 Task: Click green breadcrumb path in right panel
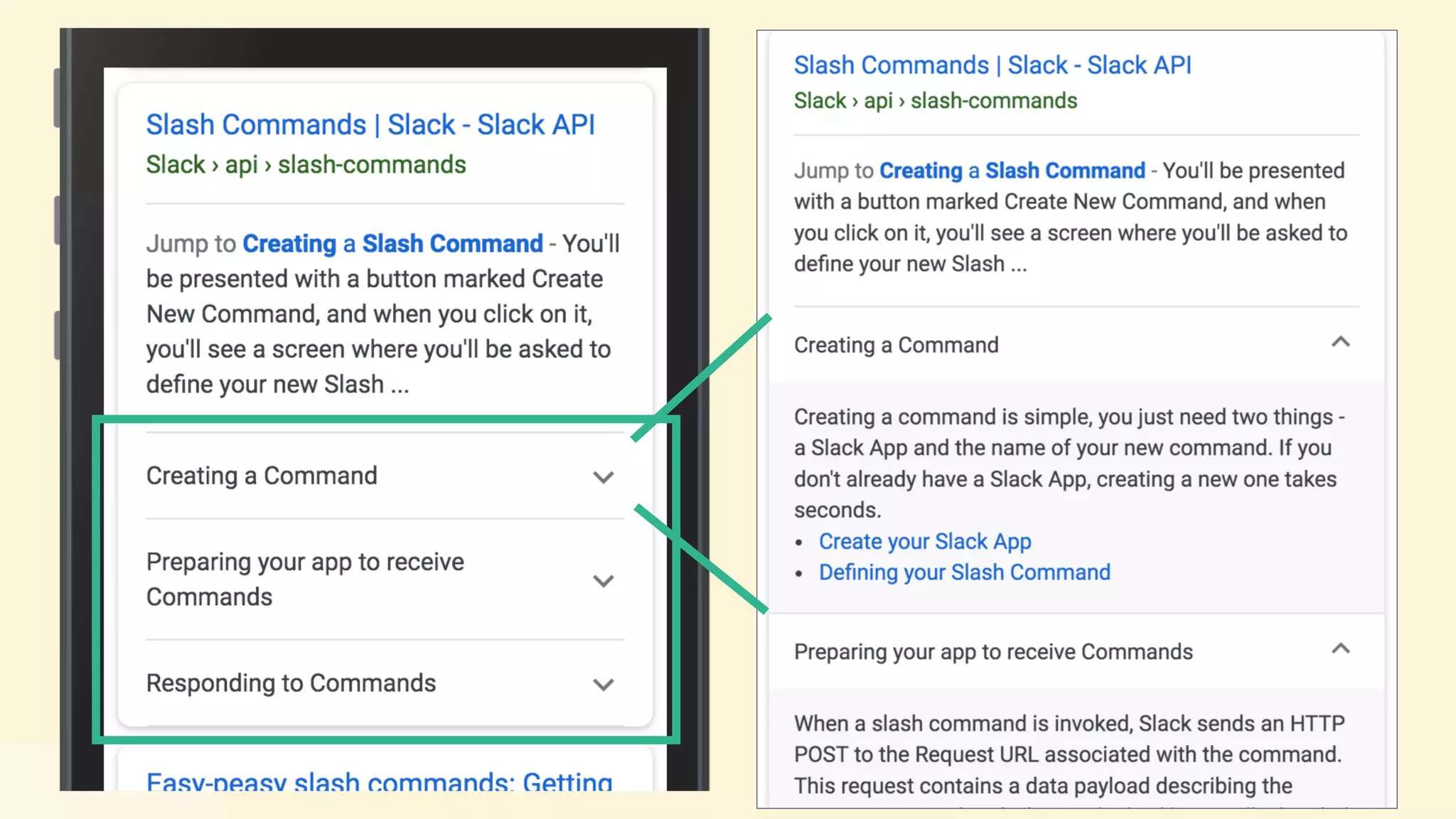click(x=935, y=101)
